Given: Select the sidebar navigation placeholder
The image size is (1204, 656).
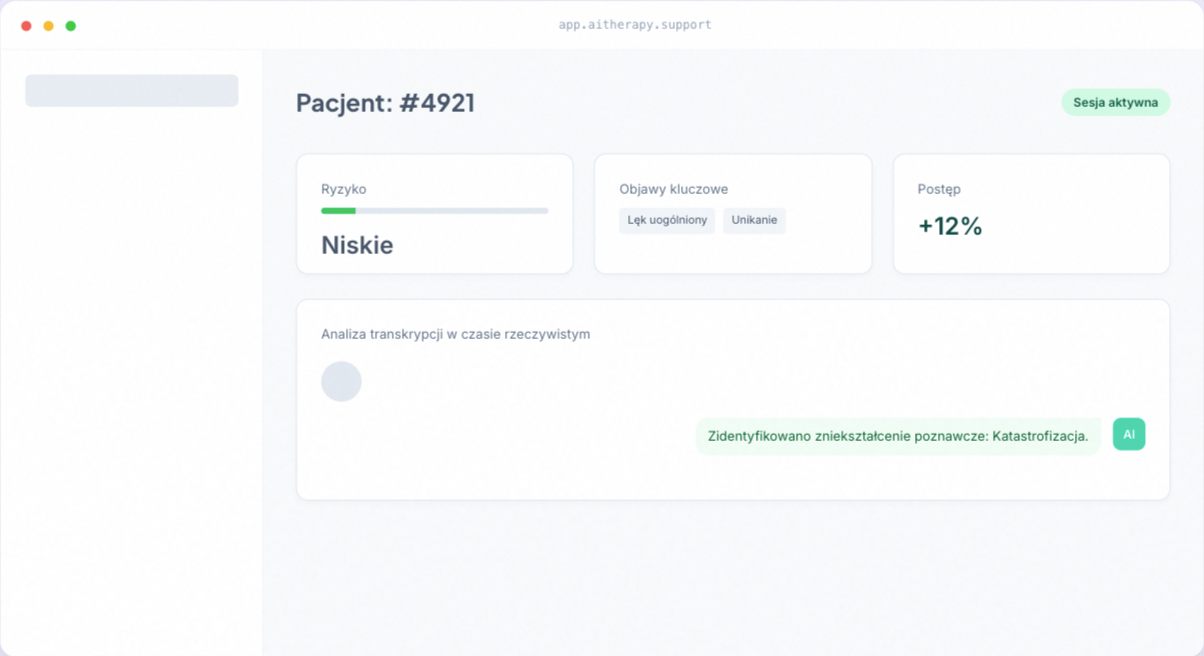Looking at the screenshot, I should [131, 89].
